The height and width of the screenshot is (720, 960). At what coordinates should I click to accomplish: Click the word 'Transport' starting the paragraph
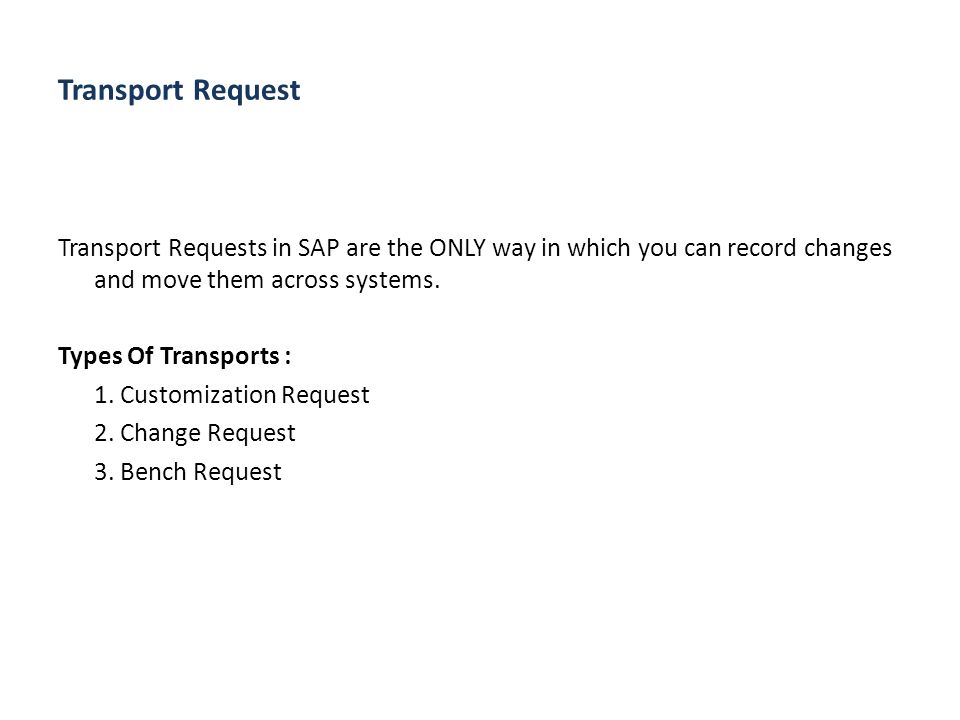[x=110, y=248]
